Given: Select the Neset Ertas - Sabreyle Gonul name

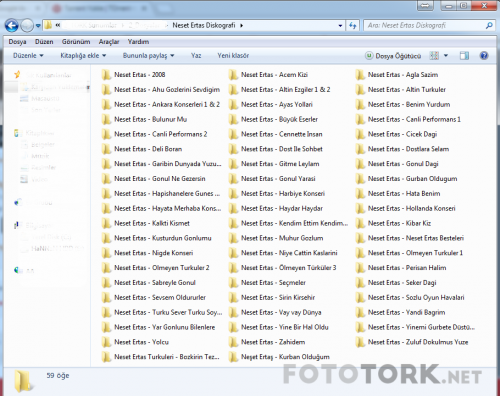Looking at the screenshot, I should pyautogui.click(x=155, y=283).
